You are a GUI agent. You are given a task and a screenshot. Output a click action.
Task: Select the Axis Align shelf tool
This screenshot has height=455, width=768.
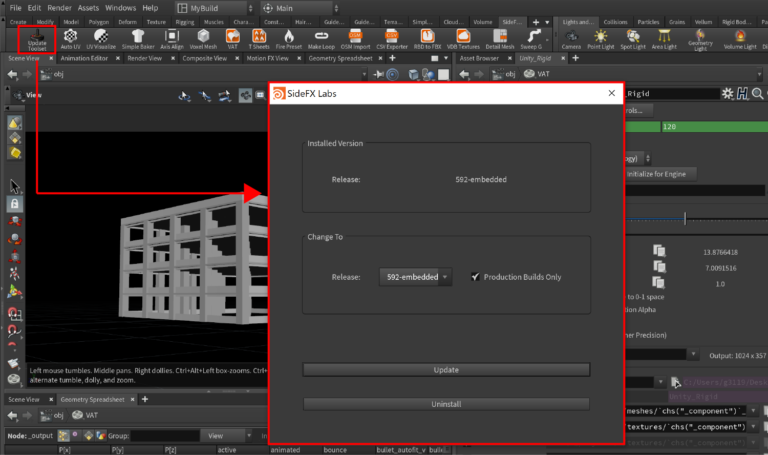click(x=172, y=39)
